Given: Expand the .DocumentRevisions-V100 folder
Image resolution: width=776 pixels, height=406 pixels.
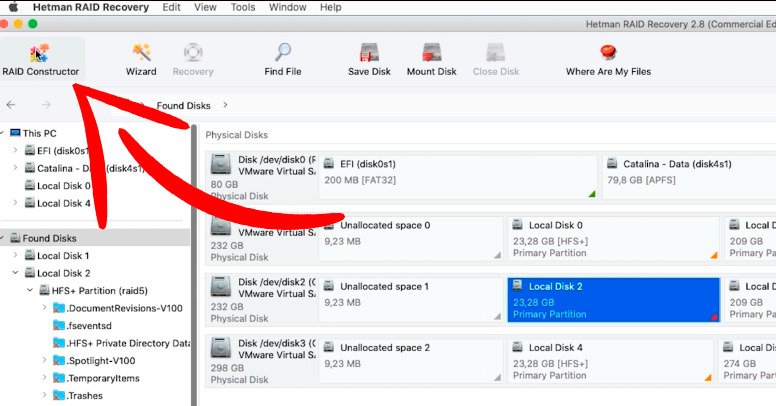Looking at the screenshot, I should coord(44,307).
